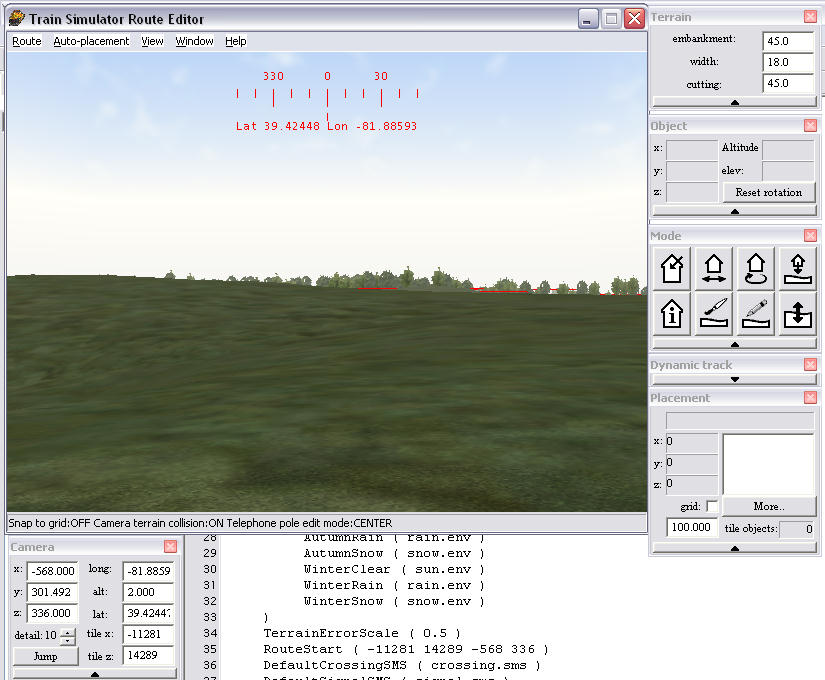Edit the terrain embankment value field
The image size is (825, 680).
click(788, 41)
